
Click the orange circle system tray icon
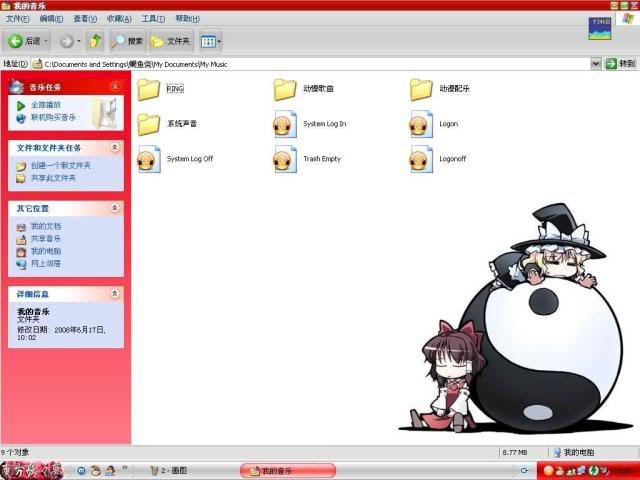pos(549,471)
